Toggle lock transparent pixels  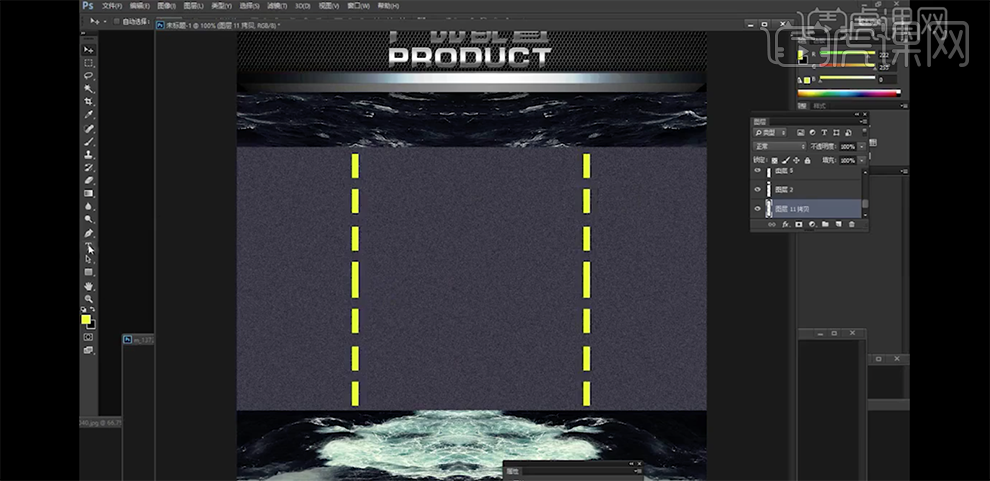(x=775, y=160)
